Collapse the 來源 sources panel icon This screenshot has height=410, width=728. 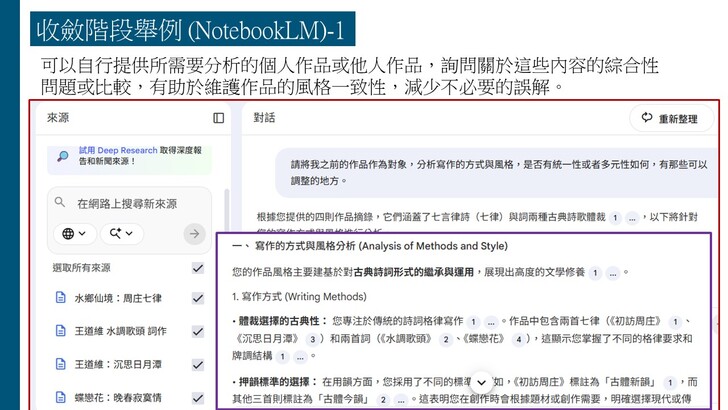218,118
